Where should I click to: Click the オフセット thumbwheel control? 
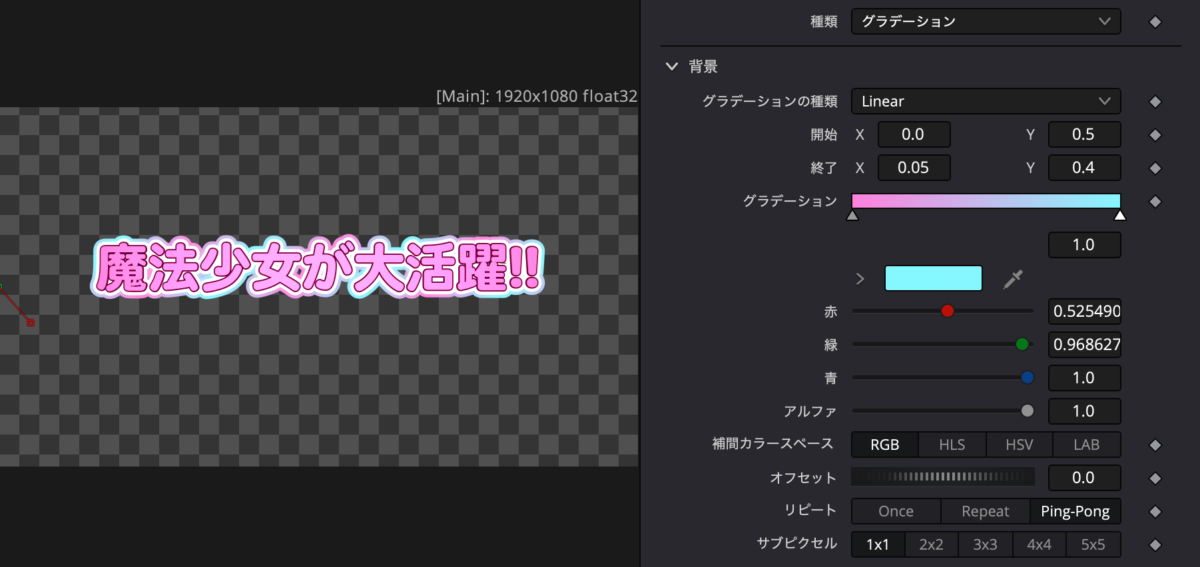tap(943, 477)
